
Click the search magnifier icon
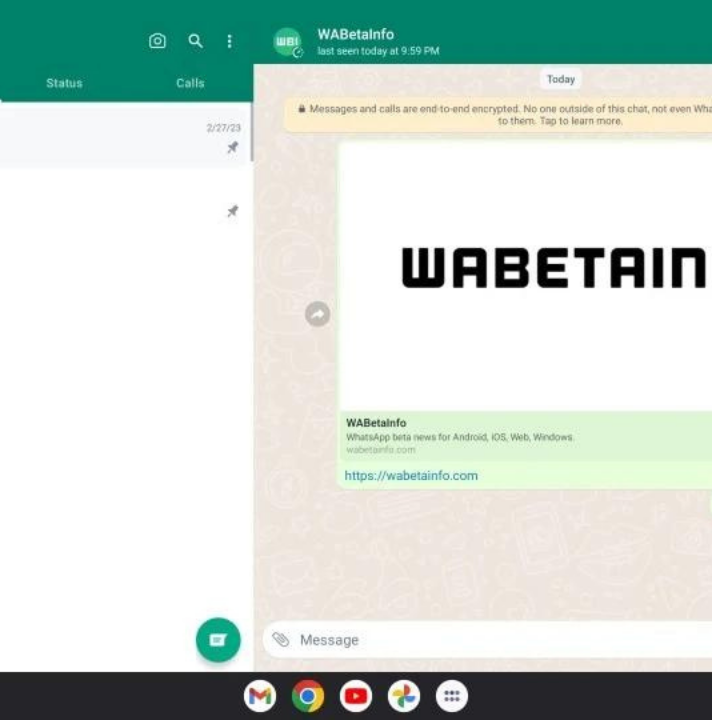point(196,41)
